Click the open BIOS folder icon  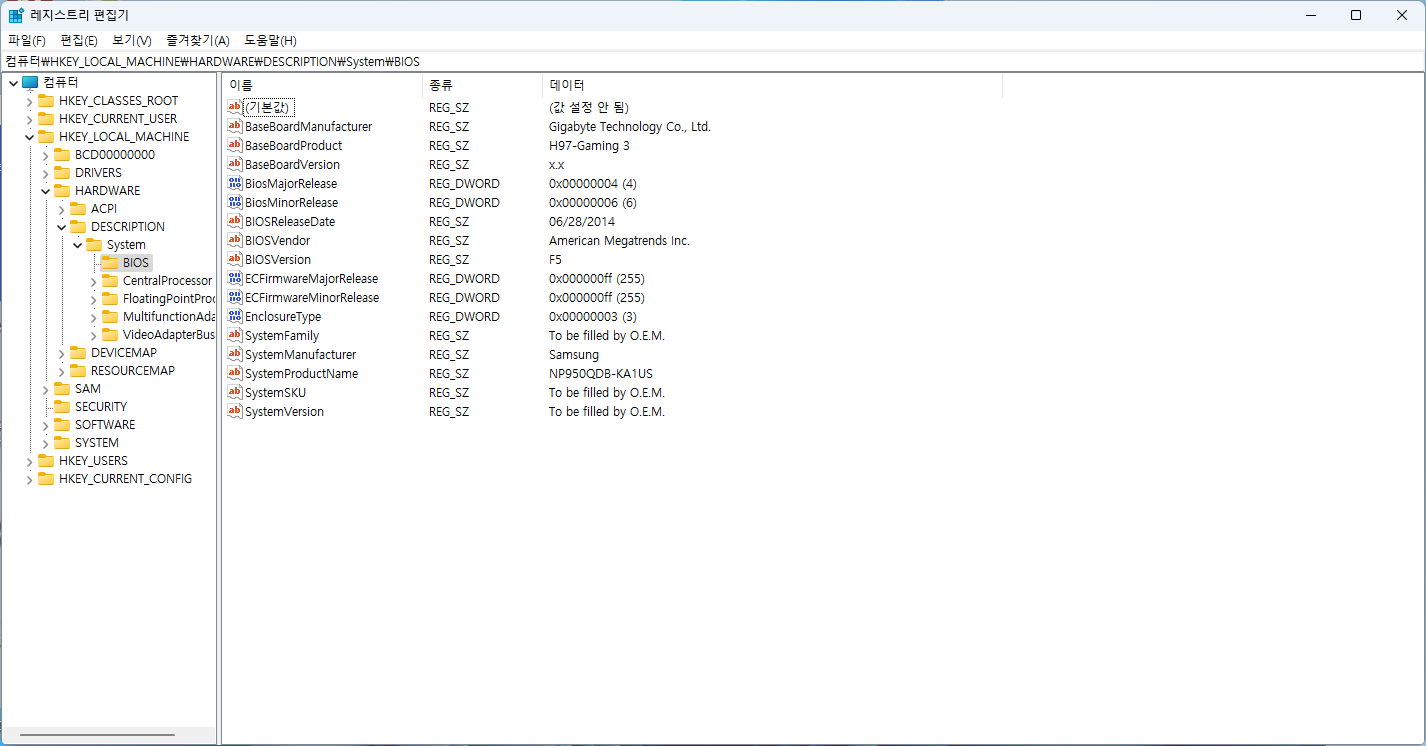coord(110,263)
